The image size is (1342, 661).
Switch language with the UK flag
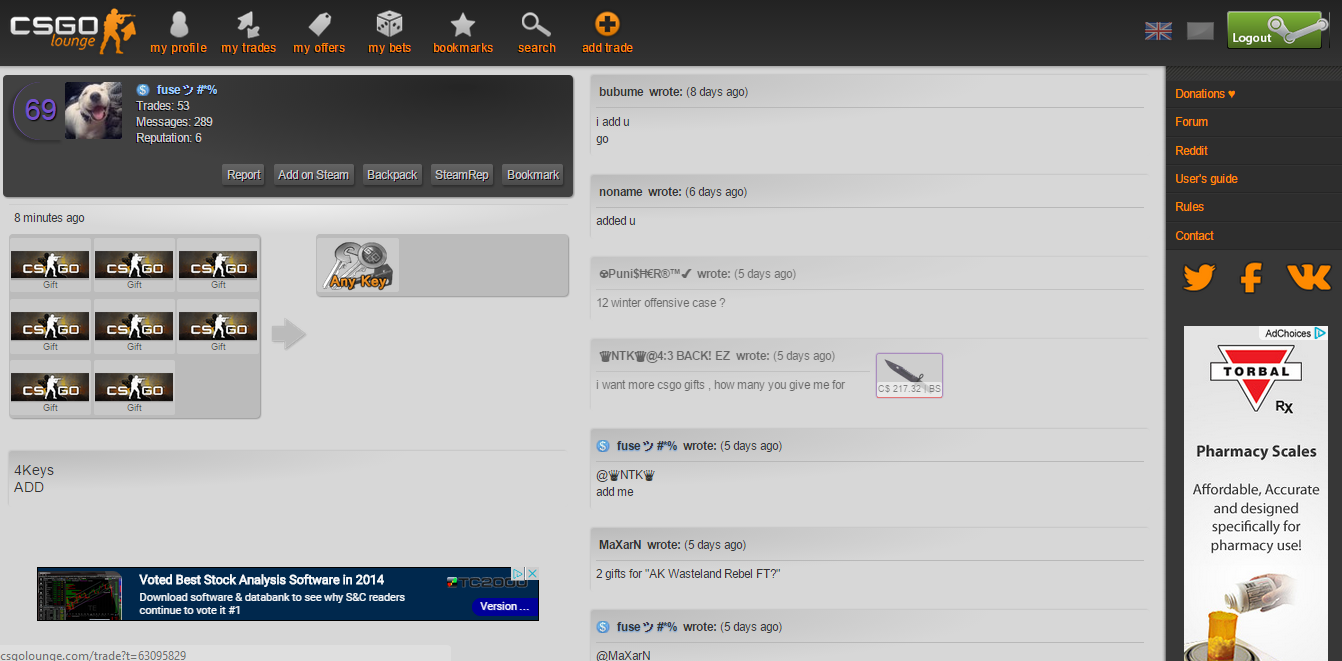(x=1158, y=31)
